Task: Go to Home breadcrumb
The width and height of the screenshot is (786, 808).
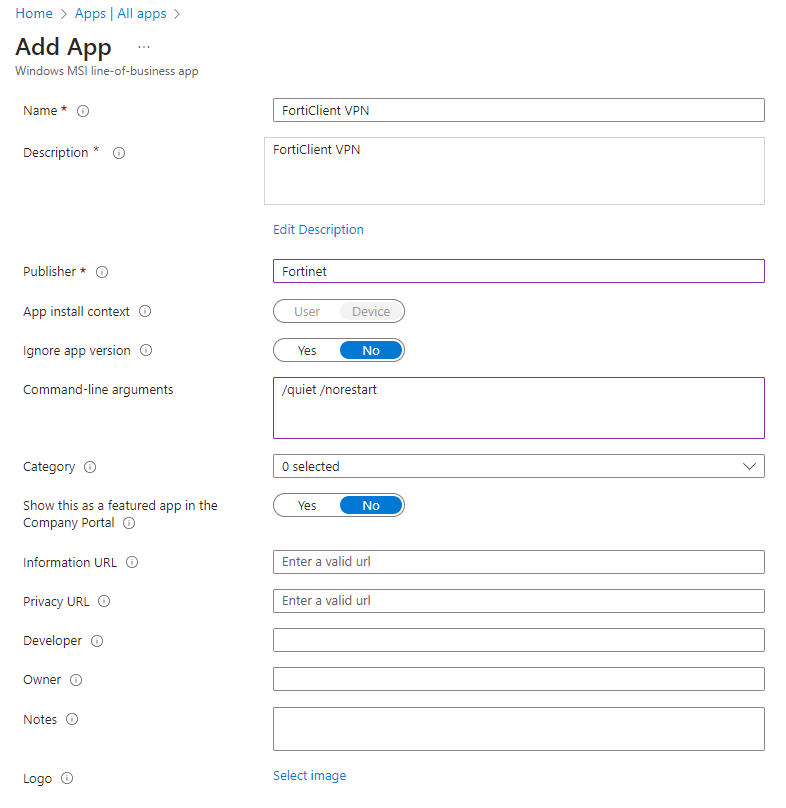Action: pos(34,13)
